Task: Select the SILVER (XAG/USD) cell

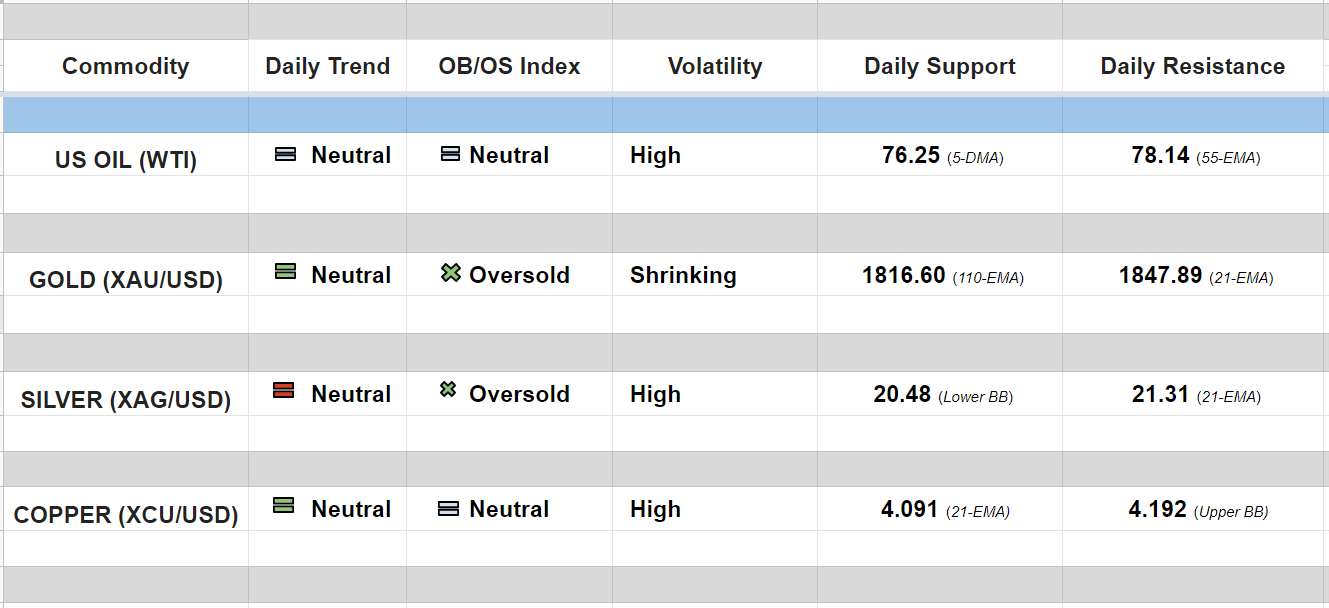Action: click(x=125, y=400)
